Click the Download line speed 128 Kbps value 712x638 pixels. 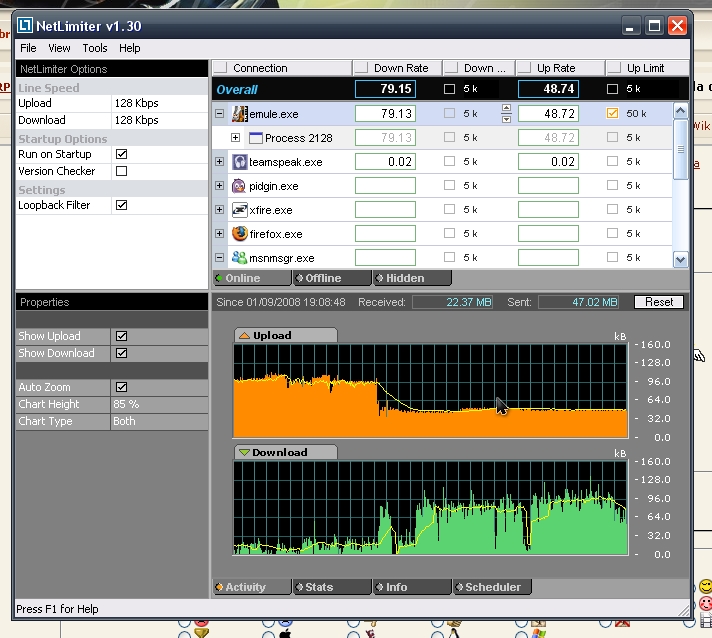coord(136,120)
